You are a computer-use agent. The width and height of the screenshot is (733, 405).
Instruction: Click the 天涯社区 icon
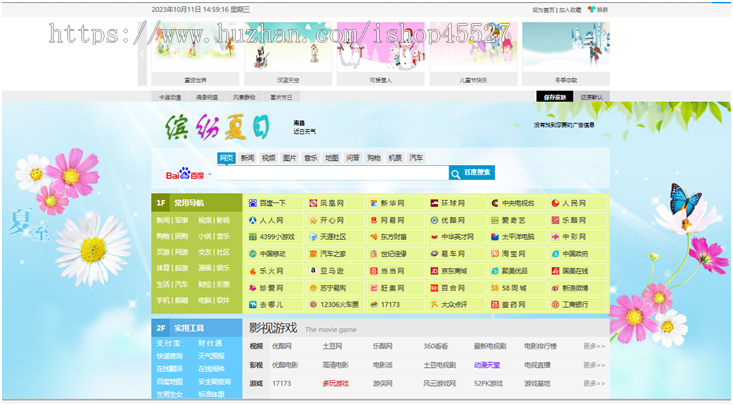point(313,237)
